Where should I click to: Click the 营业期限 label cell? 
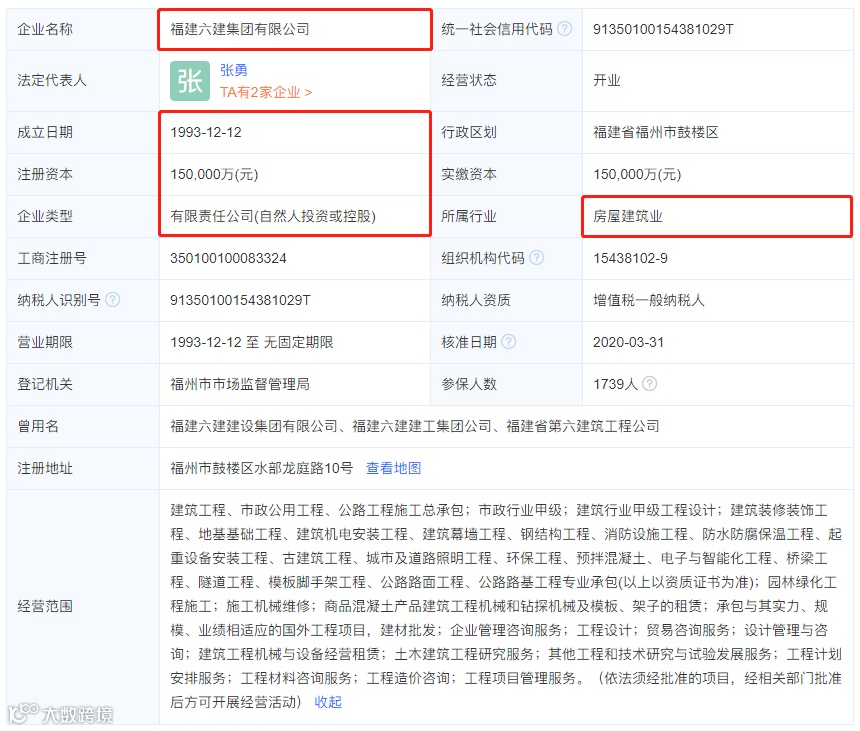pos(83,342)
